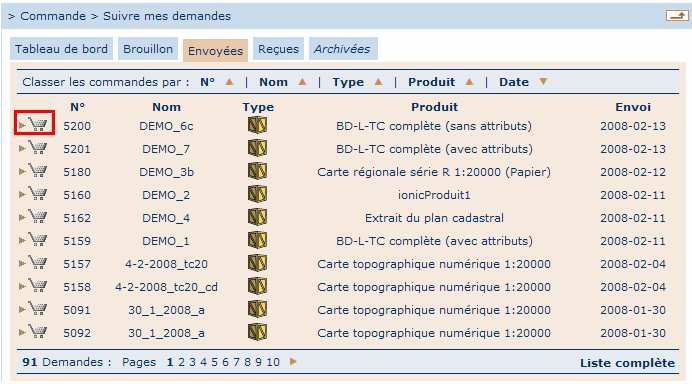The width and height of the screenshot is (692, 384).
Task: Go to next pages with orange arrow
Action: click(293, 362)
